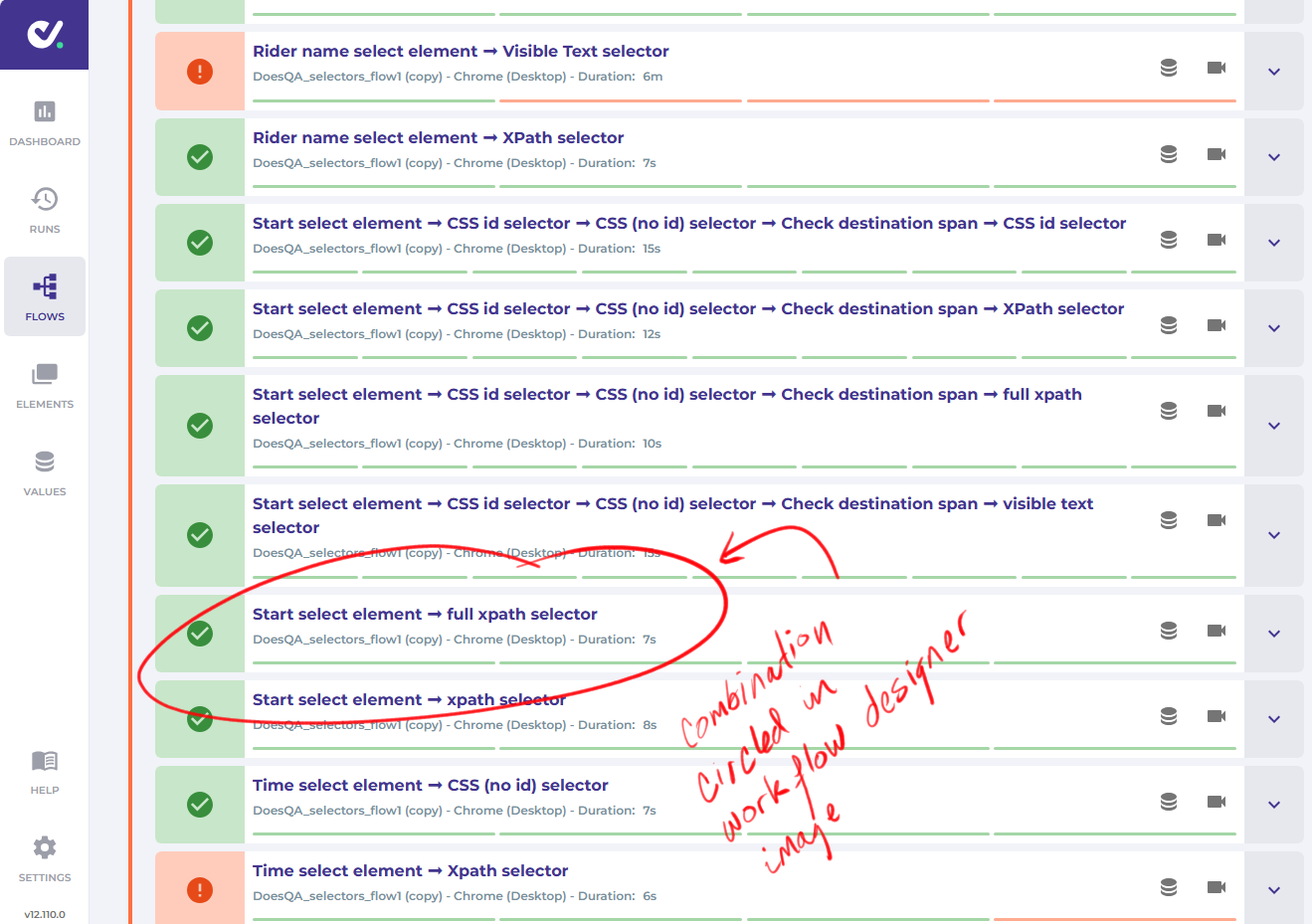1312x924 pixels.
Task: Open values icon for Rider name XPath selector
Action: 1169,154
